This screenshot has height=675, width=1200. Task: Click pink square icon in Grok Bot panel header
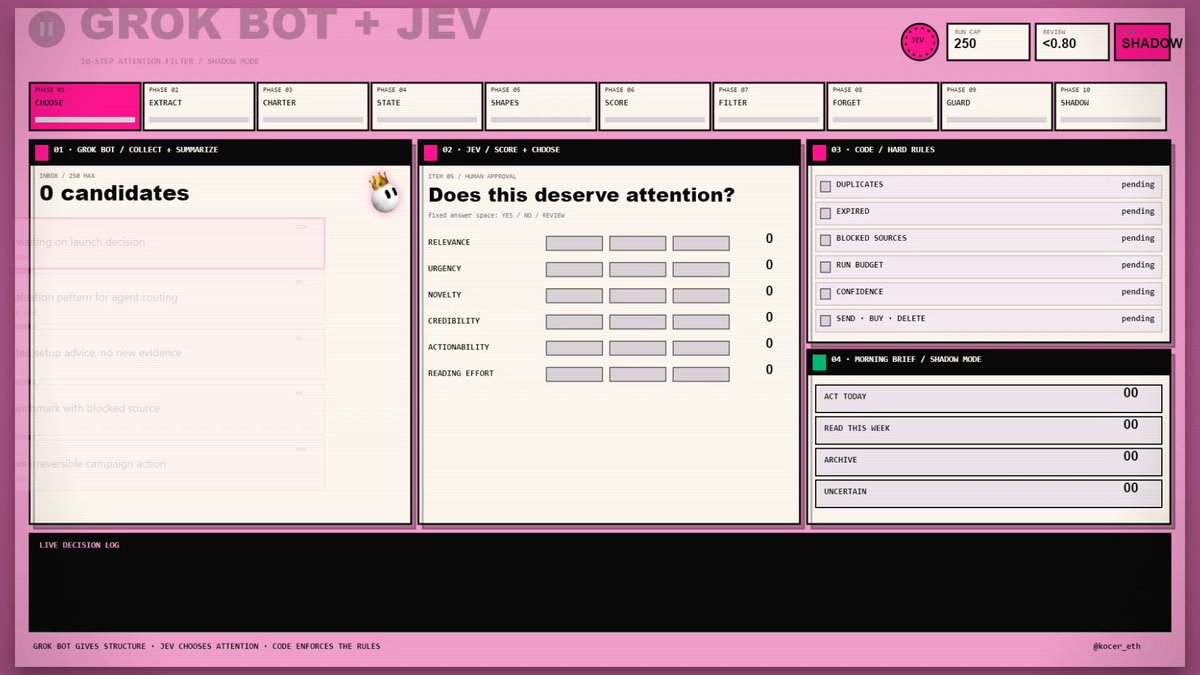[x=42, y=152]
